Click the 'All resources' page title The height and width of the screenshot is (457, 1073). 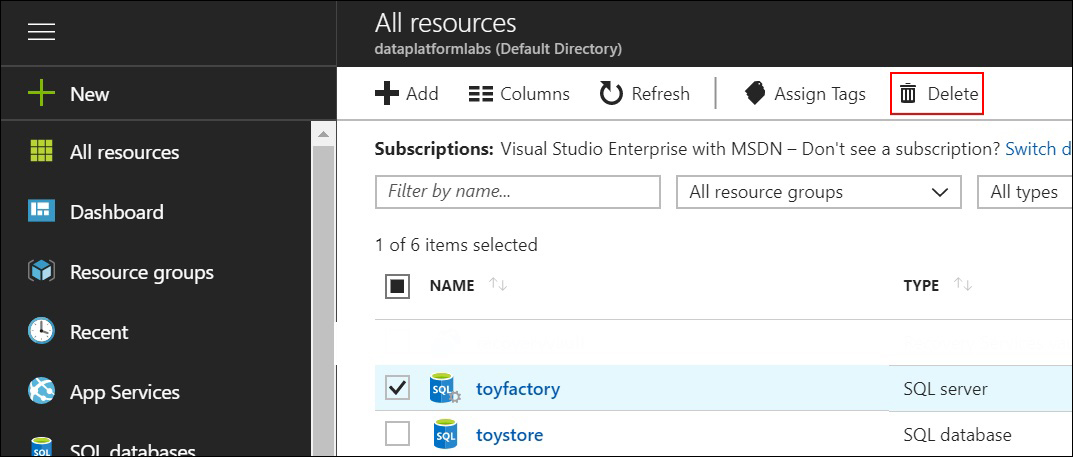[445, 23]
